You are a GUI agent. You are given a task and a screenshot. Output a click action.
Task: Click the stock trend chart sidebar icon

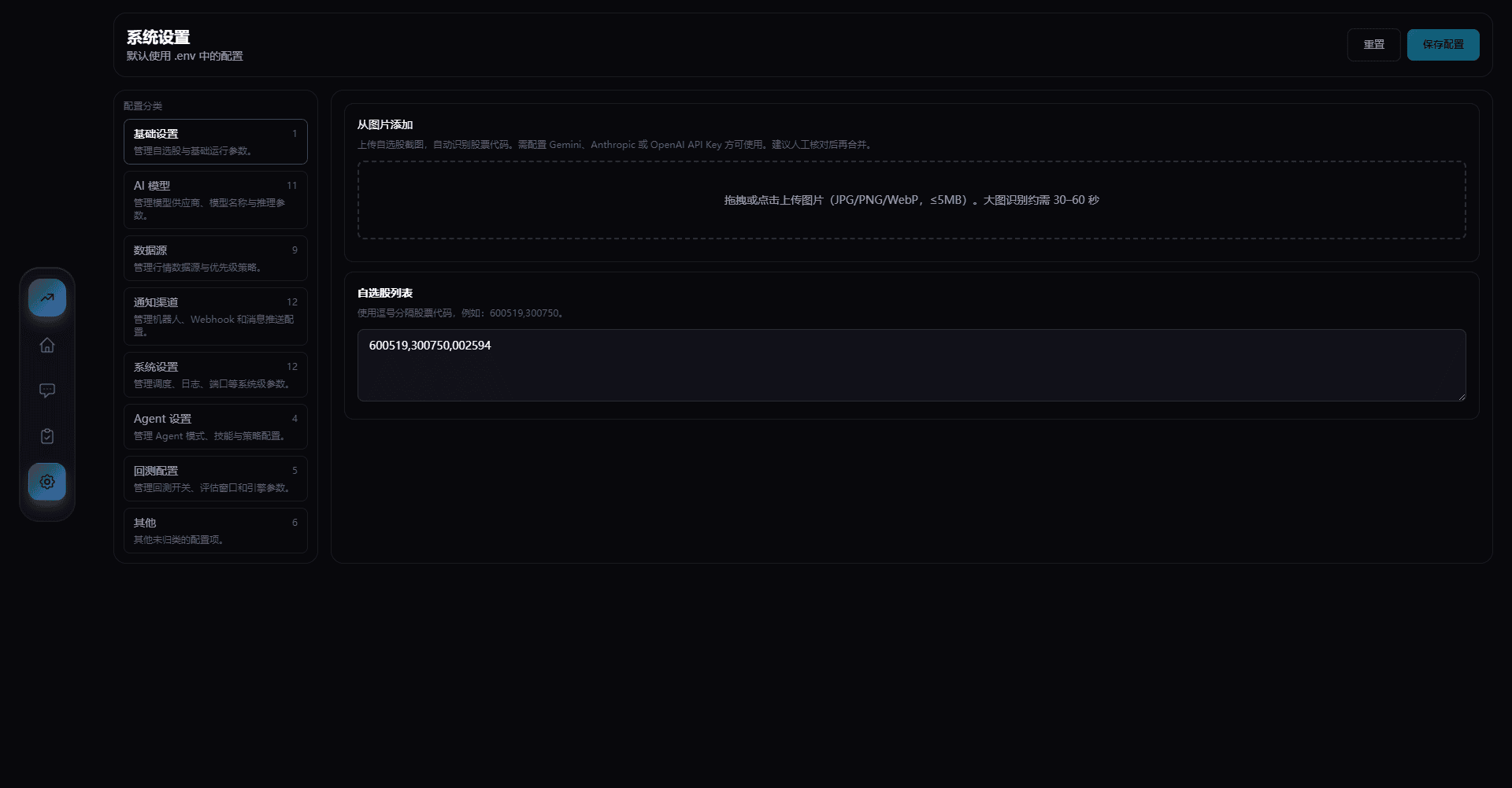(47, 298)
